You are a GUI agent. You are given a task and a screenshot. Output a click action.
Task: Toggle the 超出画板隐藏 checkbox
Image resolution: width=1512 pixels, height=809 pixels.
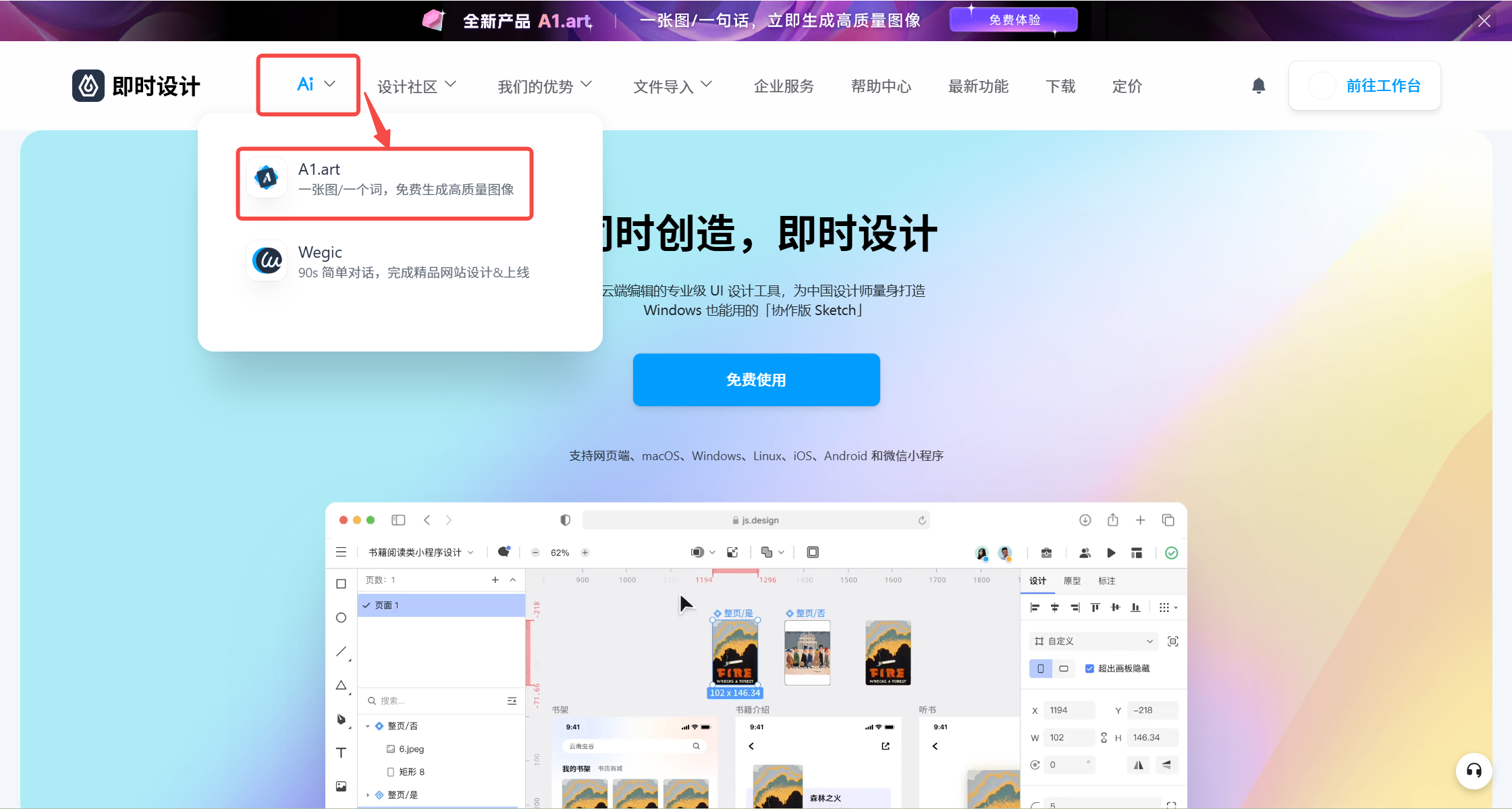pos(1089,669)
